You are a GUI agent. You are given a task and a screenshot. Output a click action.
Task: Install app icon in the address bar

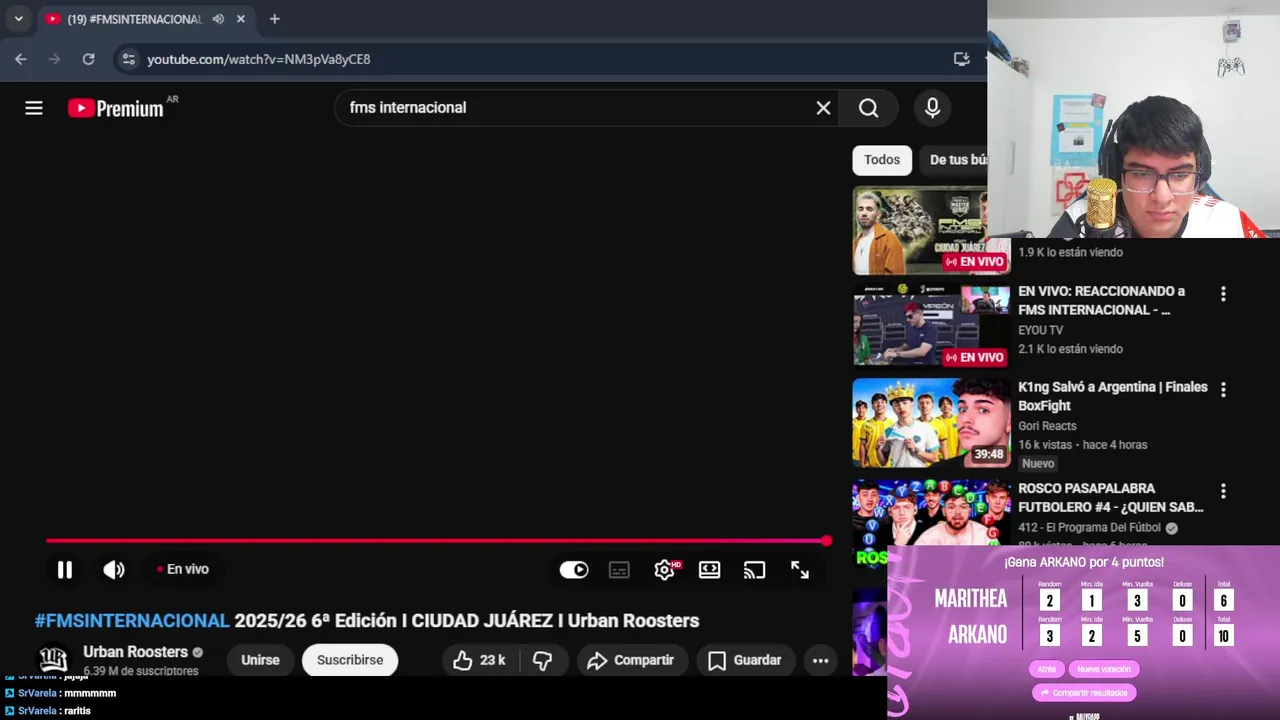961,59
